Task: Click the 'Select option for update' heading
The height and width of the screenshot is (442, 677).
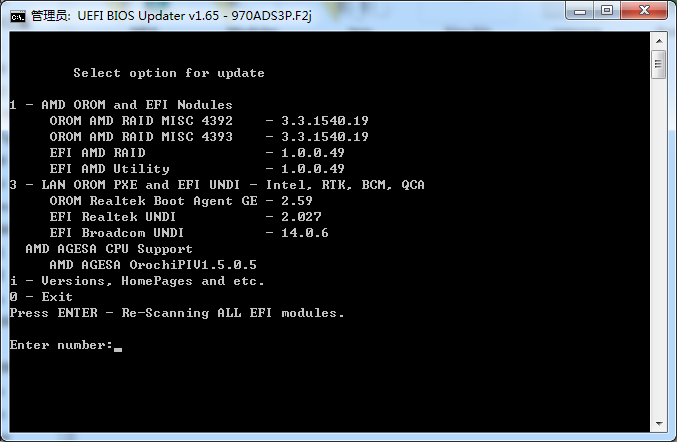Action: [169, 73]
